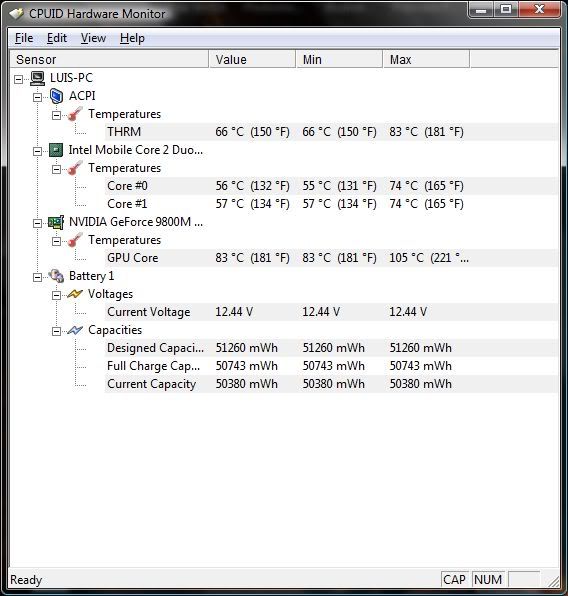This screenshot has width=568, height=596.
Task: Click the NUM status bar indicator
Action: (x=488, y=579)
